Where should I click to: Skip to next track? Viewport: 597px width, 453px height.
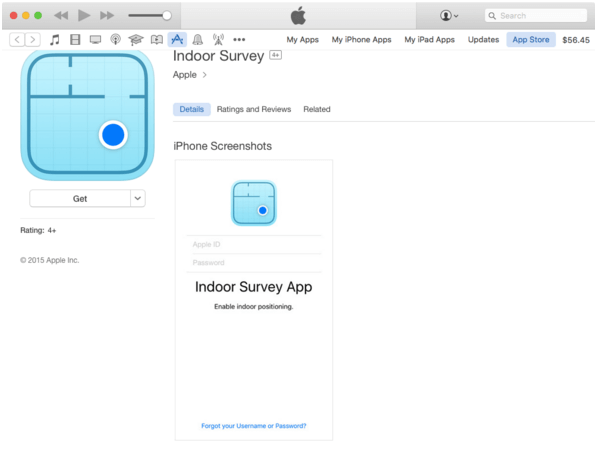pyautogui.click(x=107, y=16)
